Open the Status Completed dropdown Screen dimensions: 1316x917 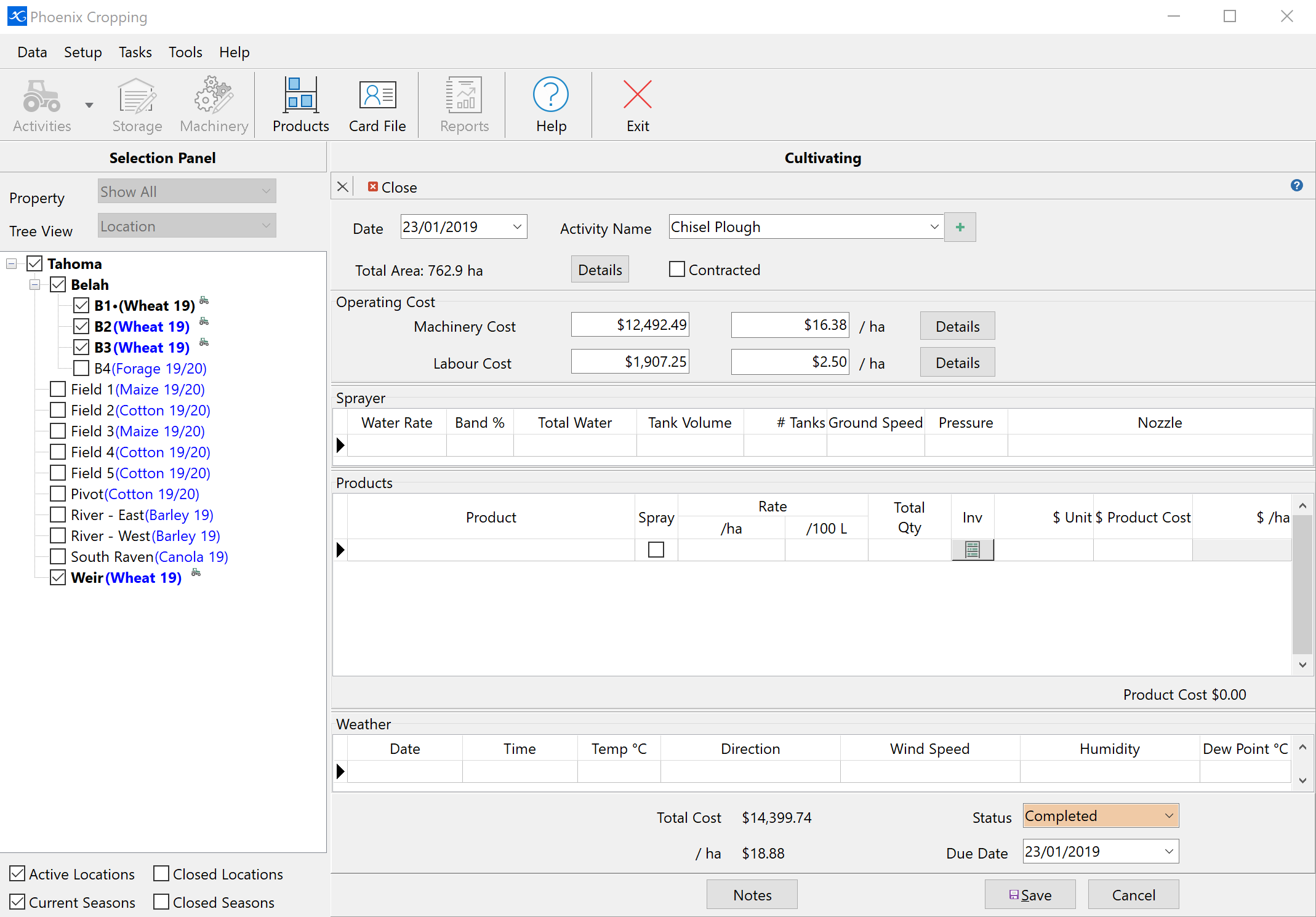tap(1169, 816)
